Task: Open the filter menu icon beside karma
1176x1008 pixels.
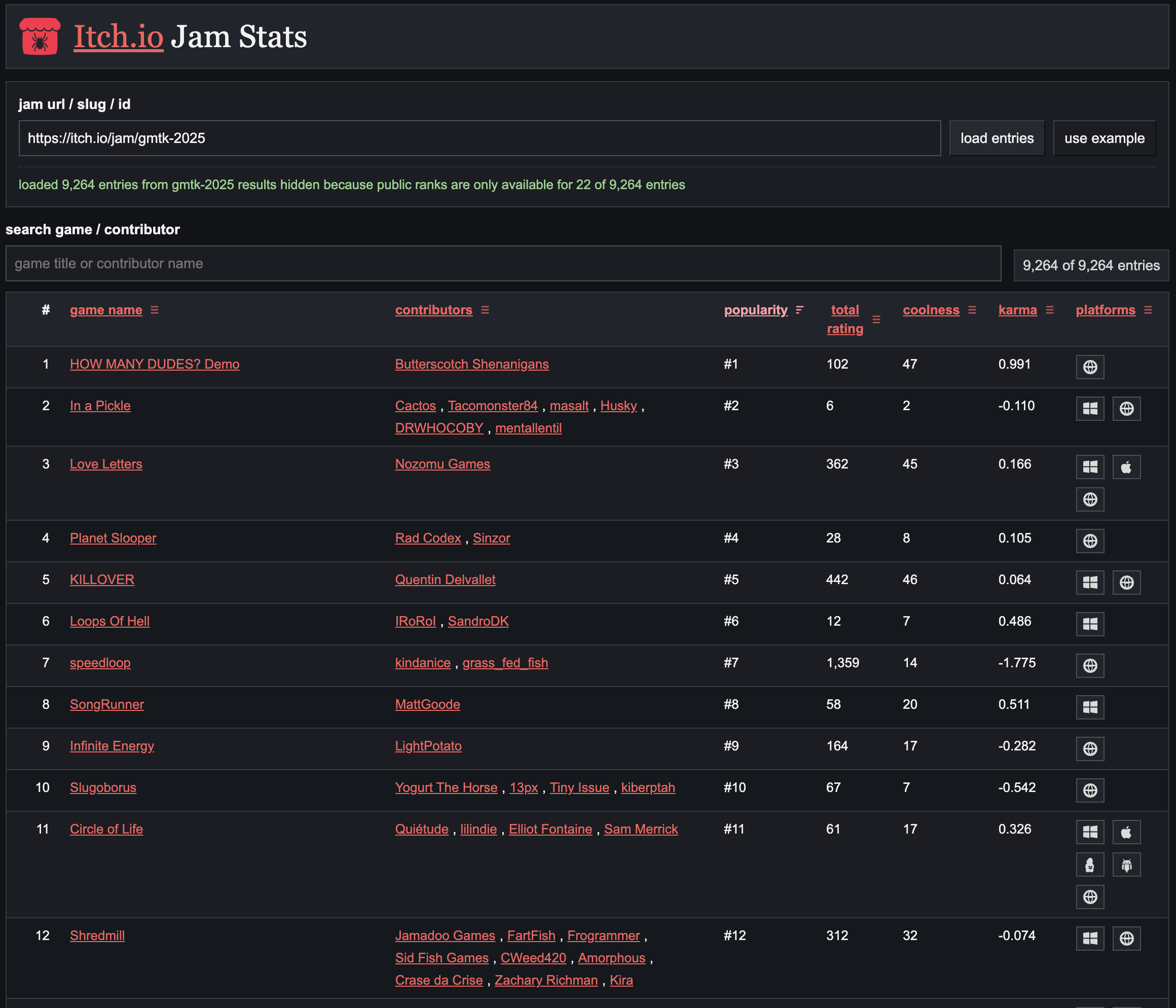Action: [x=1049, y=310]
